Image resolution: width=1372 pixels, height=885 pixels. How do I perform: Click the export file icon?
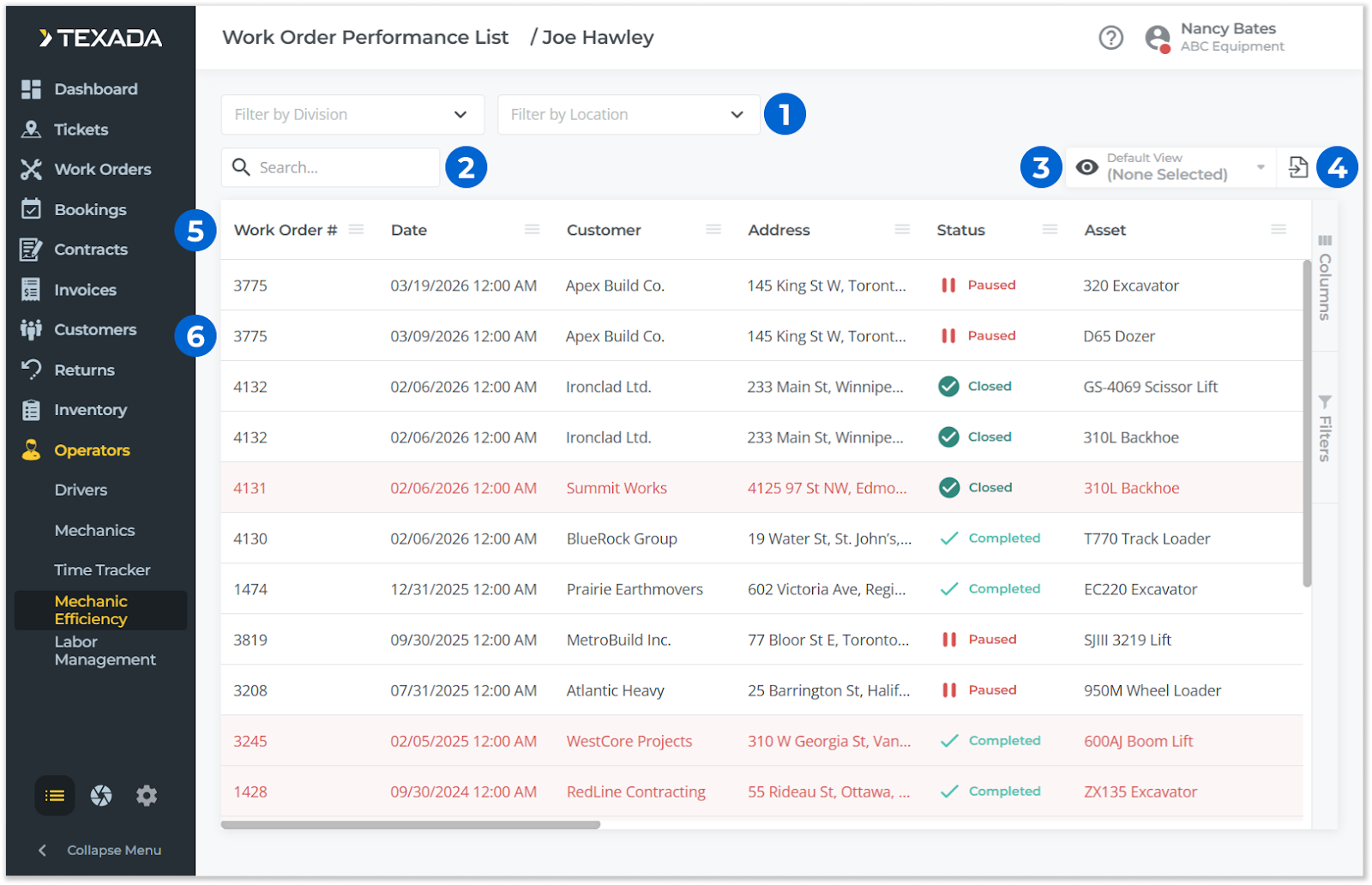click(x=1298, y=167)
